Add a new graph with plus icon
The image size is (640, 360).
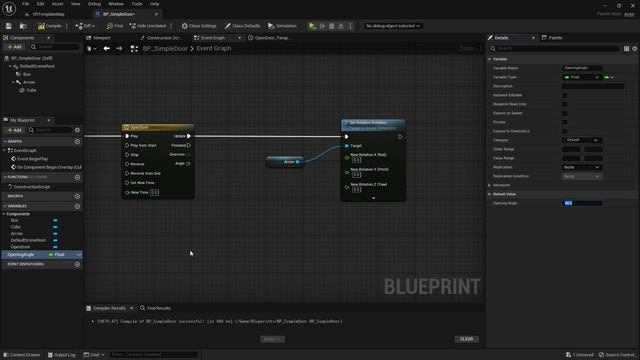pyautogui.click(x=77, y=141)
